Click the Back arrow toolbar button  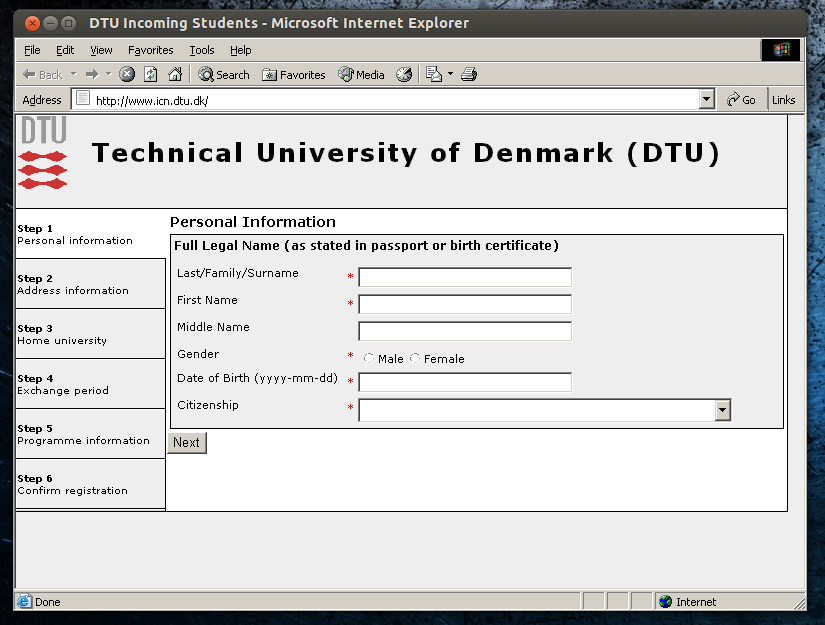(x=42, y=75)
